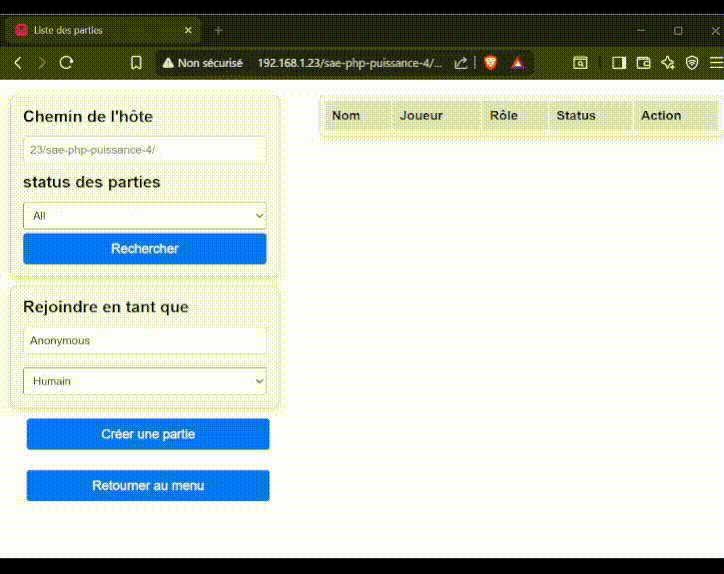Click the "Créer une partie" button
The height and width of the screenshot is (574, 724).
[x=148, y=434]
